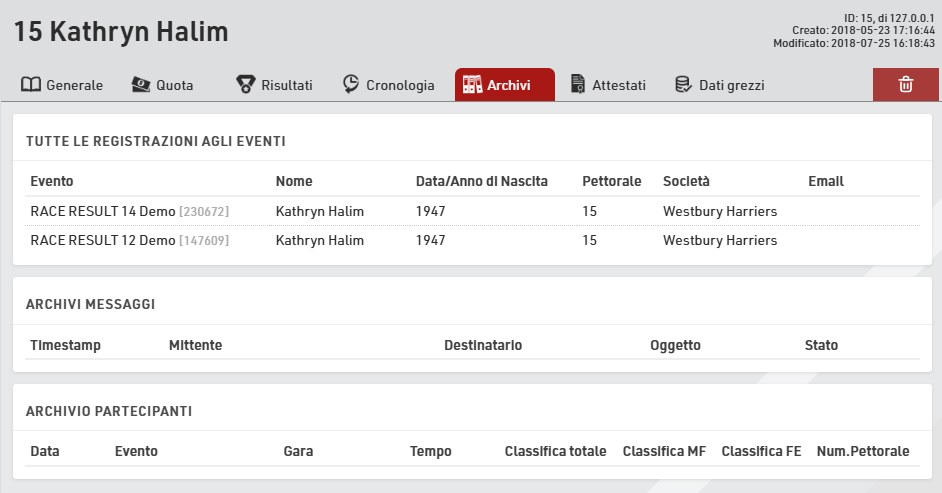Select event ID 230672 text
The height and width of the screenshot is (493, 942).
tap(204, 211)
